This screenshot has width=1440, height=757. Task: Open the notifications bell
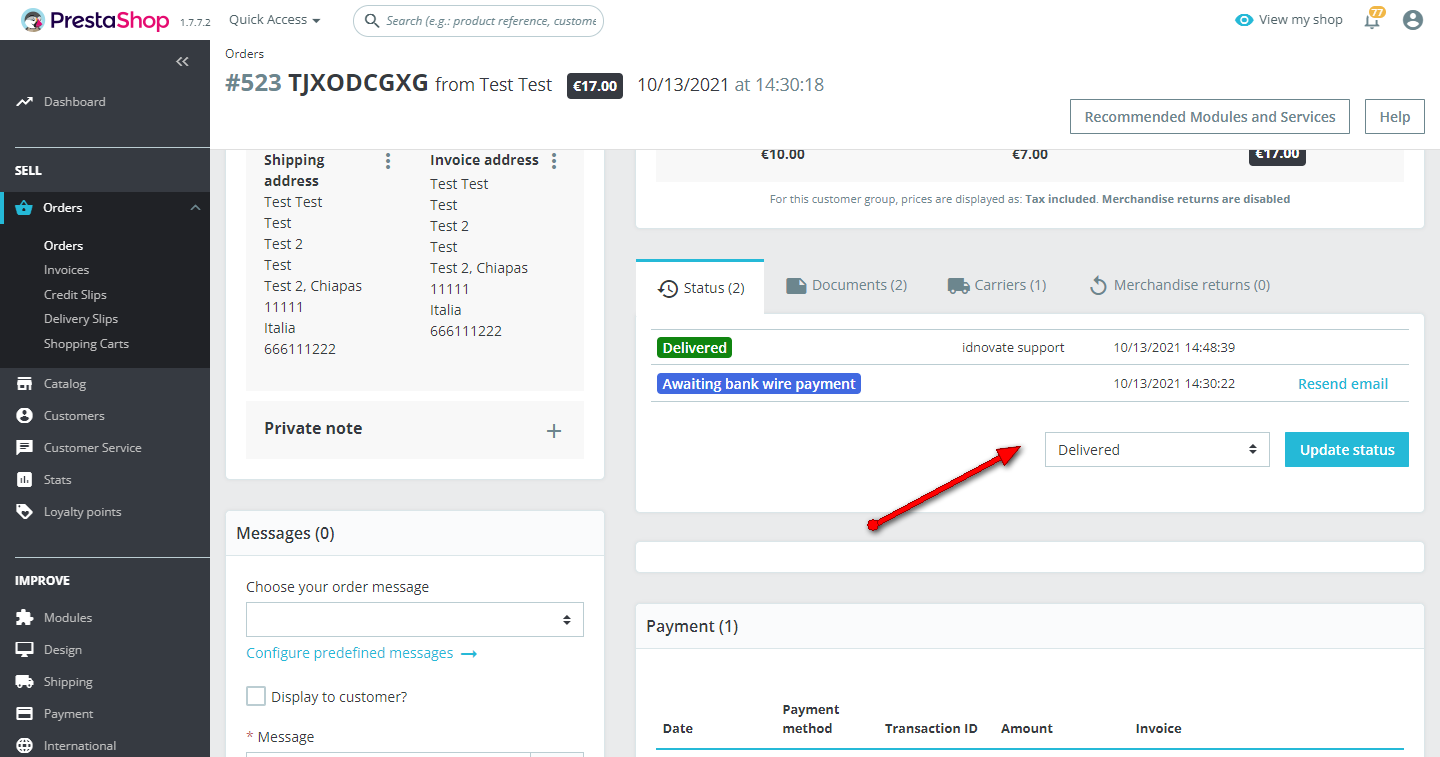tap(1373, 20)
